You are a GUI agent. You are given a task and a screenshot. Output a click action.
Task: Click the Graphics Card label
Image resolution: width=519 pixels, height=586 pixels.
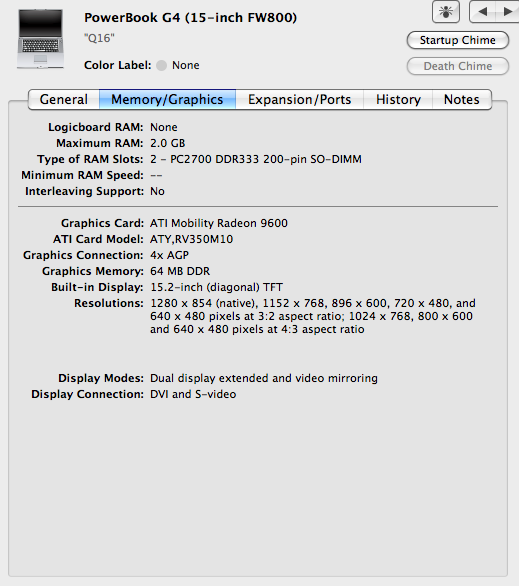(102, 223)
